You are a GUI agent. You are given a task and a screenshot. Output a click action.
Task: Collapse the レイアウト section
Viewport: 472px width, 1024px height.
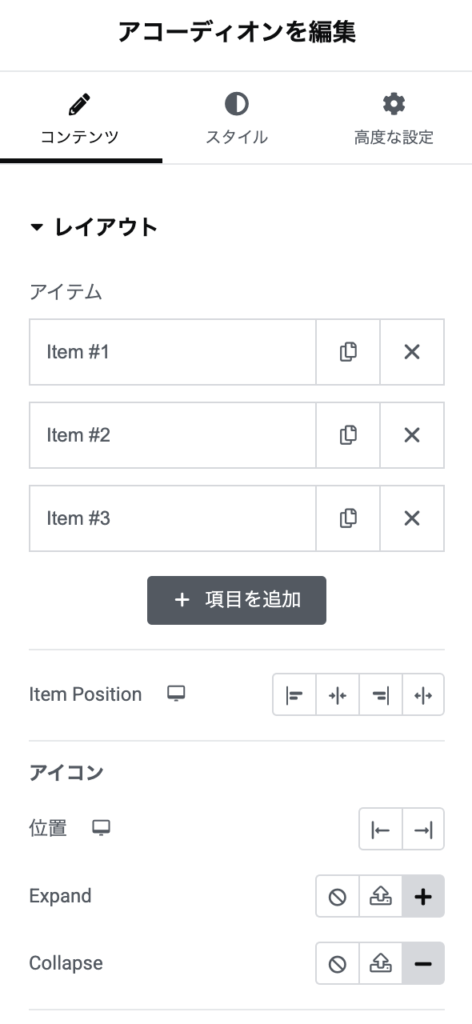click(x=94, y=227)
